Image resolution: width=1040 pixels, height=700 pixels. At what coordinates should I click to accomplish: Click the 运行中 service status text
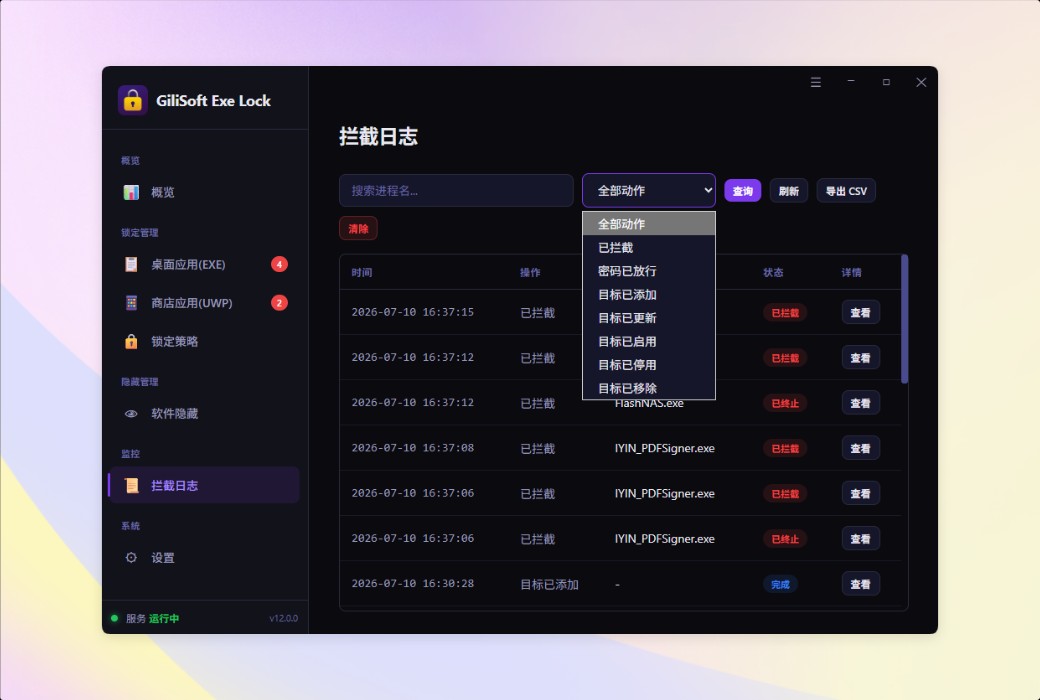164,618
